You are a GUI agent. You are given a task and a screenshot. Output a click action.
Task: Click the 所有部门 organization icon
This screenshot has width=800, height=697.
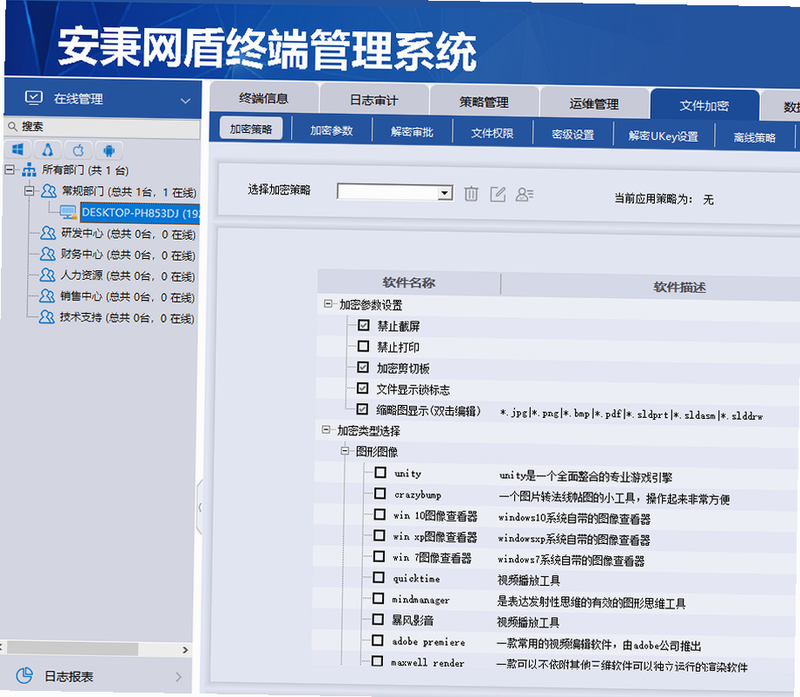pos(29,169)
